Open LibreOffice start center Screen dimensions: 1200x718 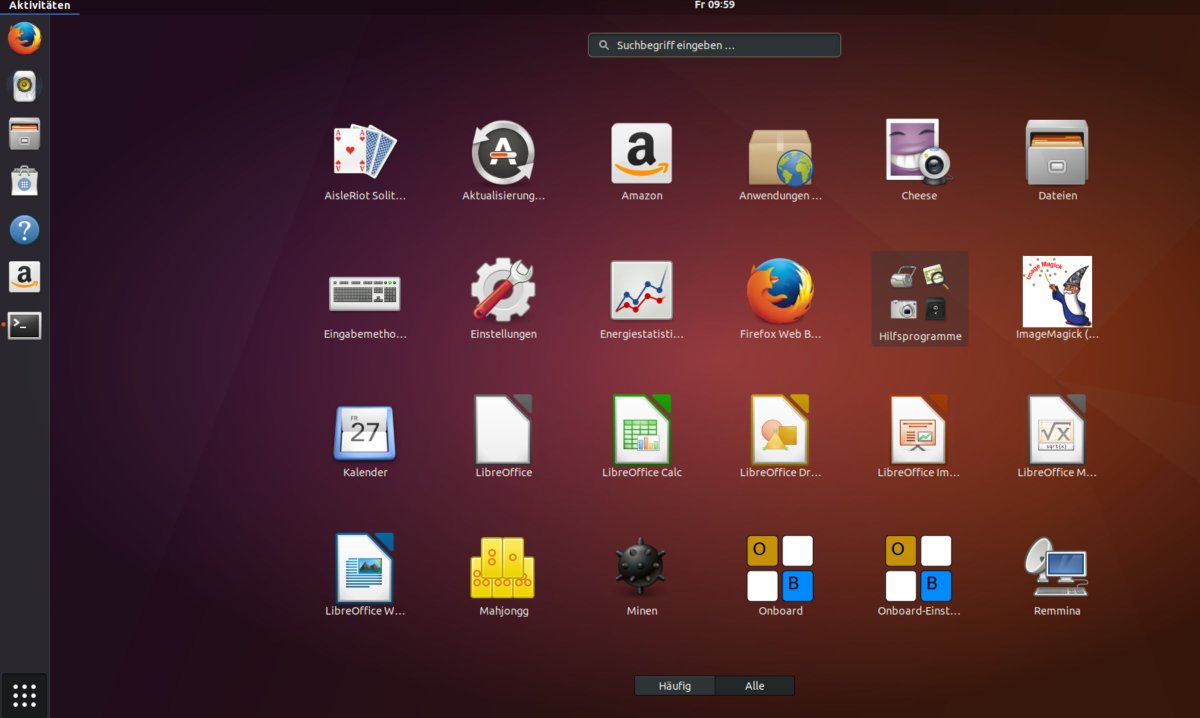pyautogui.click(x=503, y=437)
